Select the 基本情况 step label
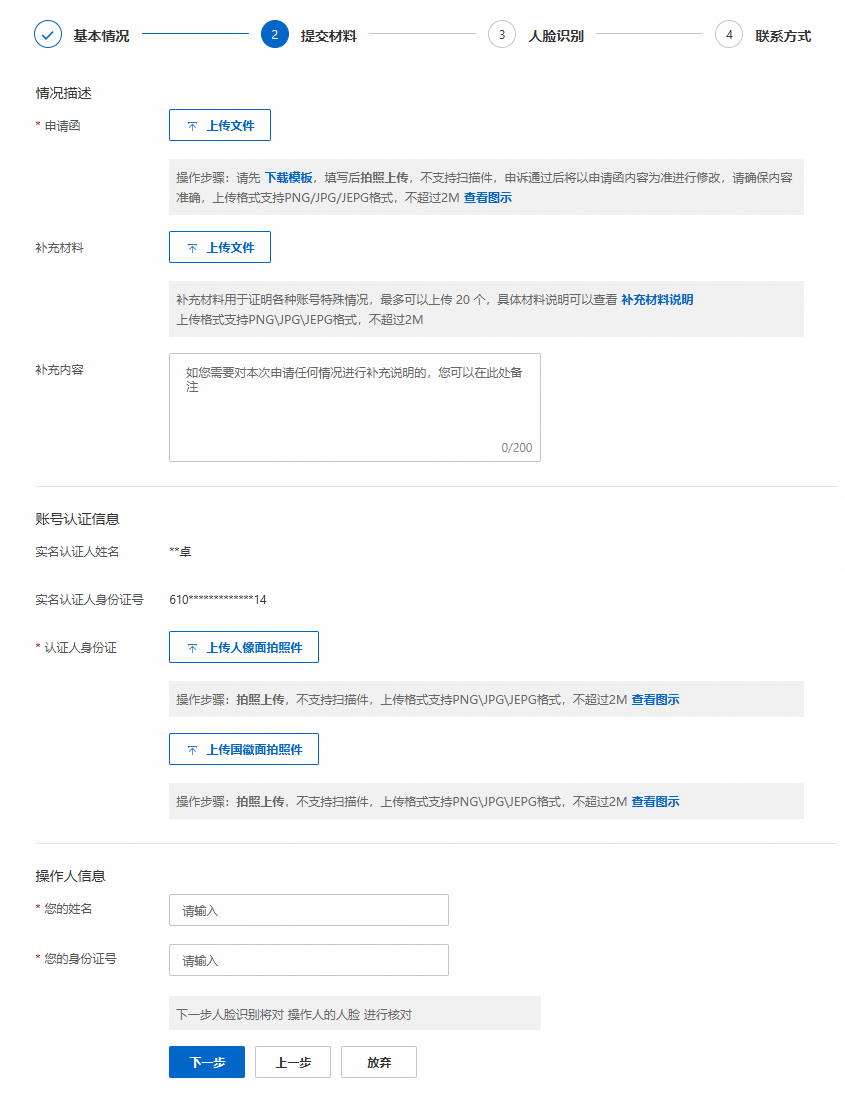 click(x=102, y=36)
